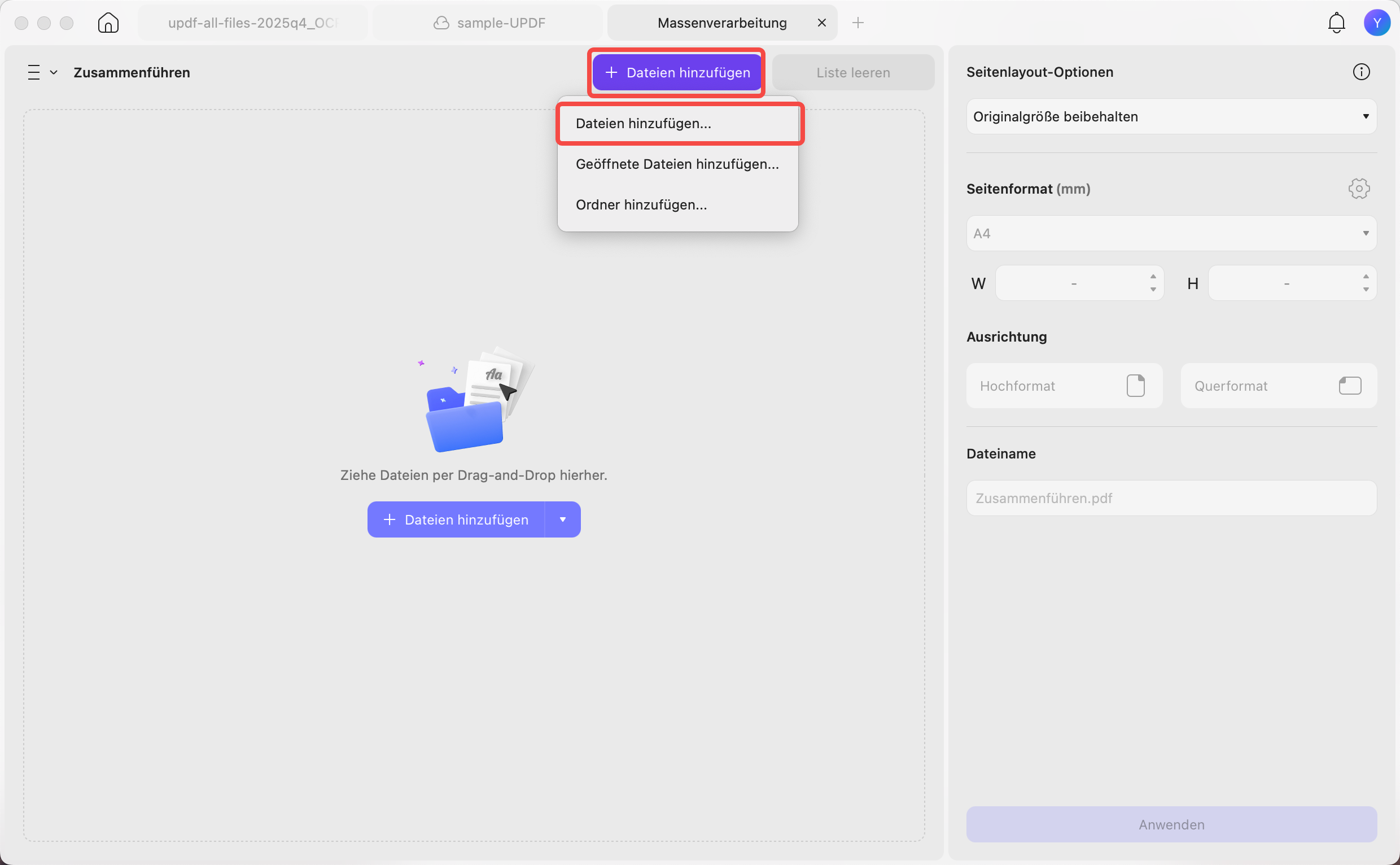Open the A4 page format dropdown
The width and height of the screenshot is (1400, 865).
[x=1171, y=233]
